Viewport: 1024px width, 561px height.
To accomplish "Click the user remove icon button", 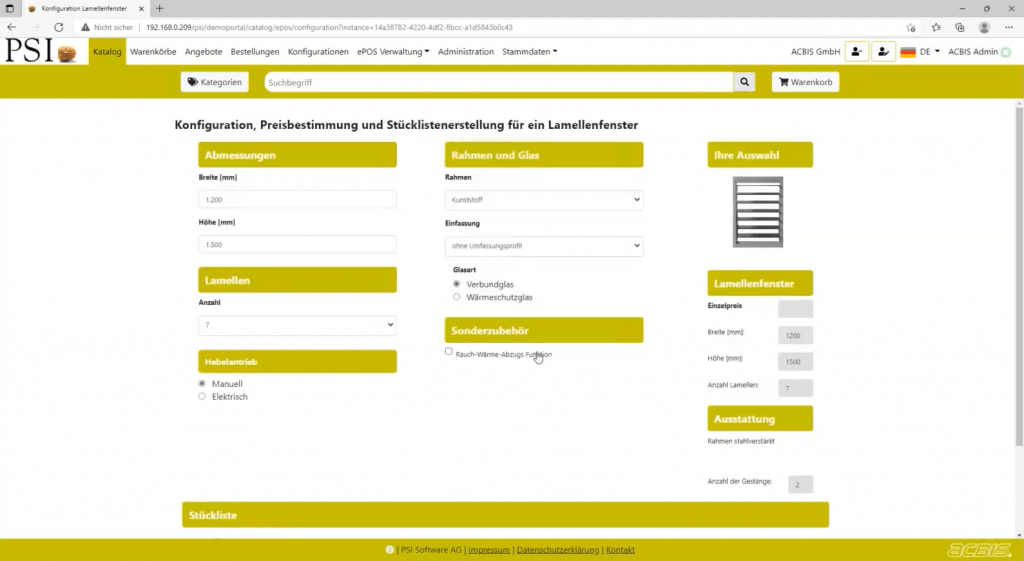I will (x=857, y=52).
